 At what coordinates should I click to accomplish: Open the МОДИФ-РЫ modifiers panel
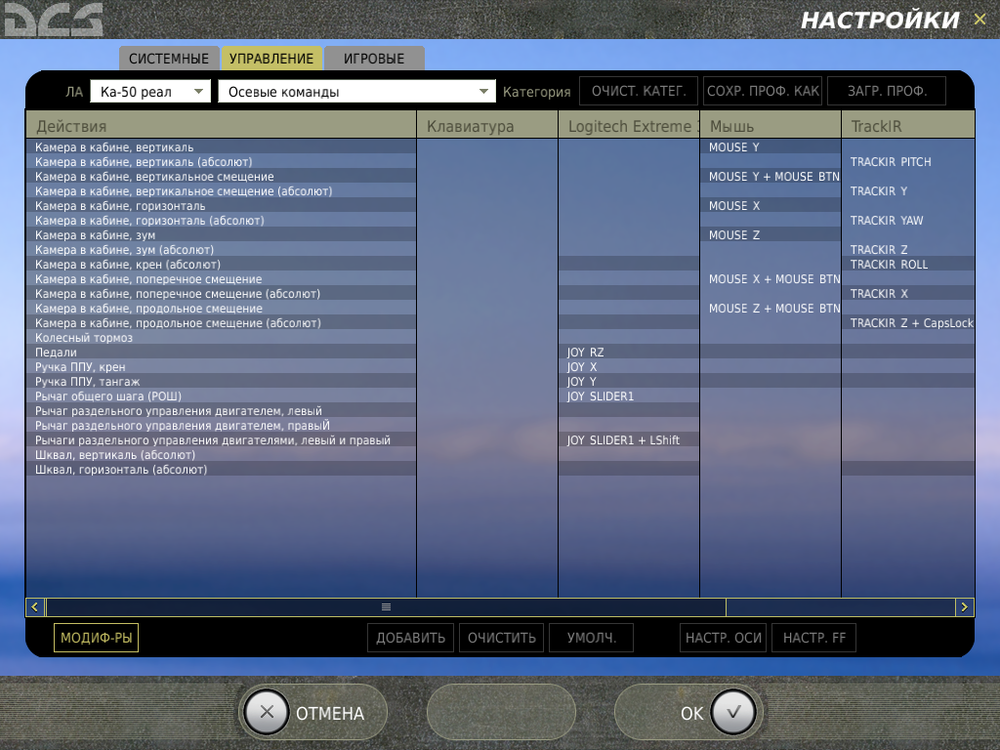pyautogui.click(x=95, y=637)
